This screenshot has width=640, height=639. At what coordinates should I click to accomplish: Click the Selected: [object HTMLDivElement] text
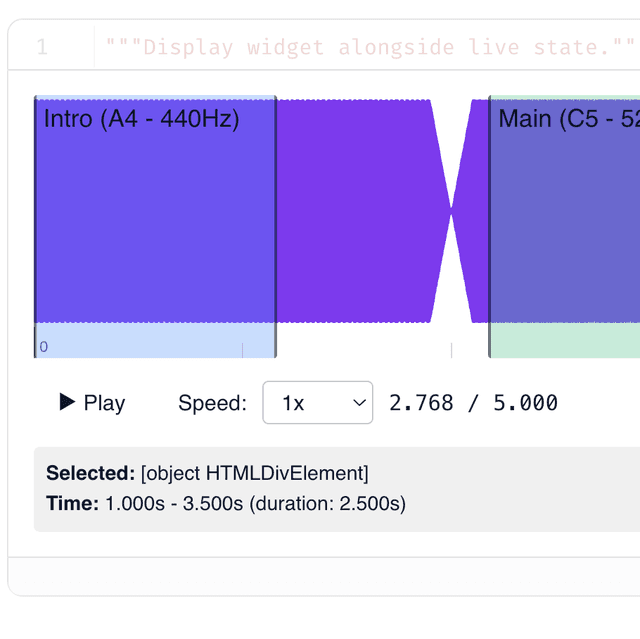[x=207, y=473]
